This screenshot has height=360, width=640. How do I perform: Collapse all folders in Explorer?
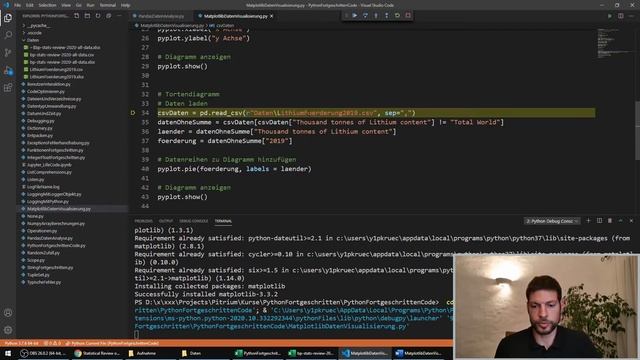[x=109, y=16]
